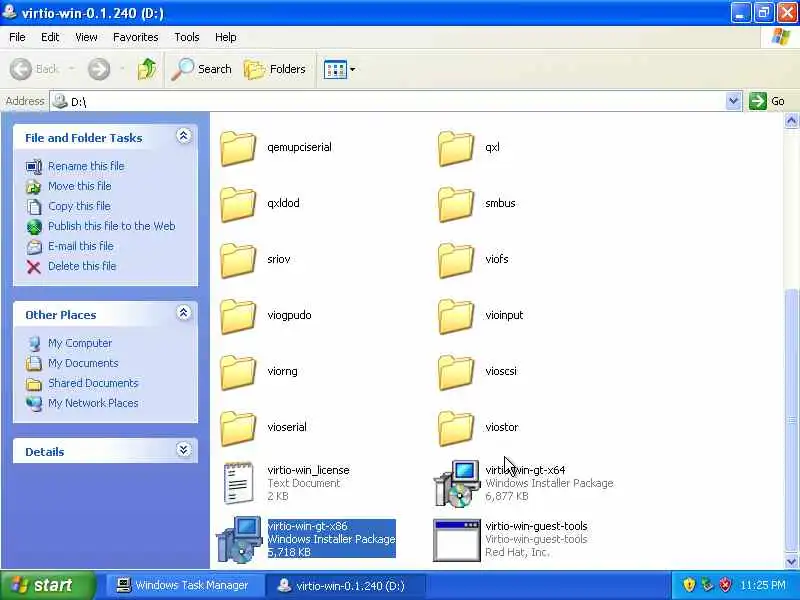Go to My Computer in Other Places
800x600 pixels.
point(80,343)
